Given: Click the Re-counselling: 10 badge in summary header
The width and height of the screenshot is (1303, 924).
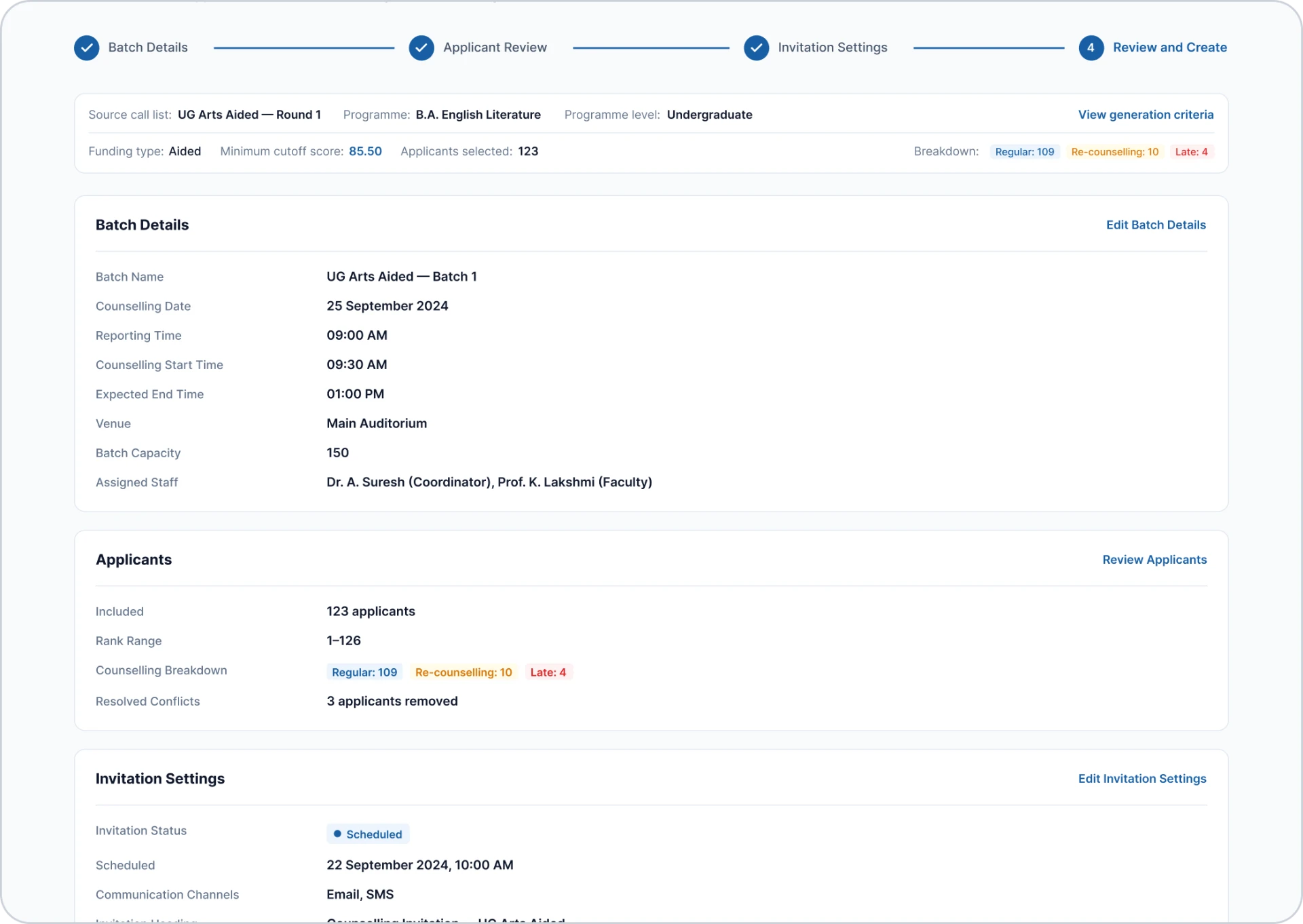Looking at the screenshot, I should tap(1115, 152).
